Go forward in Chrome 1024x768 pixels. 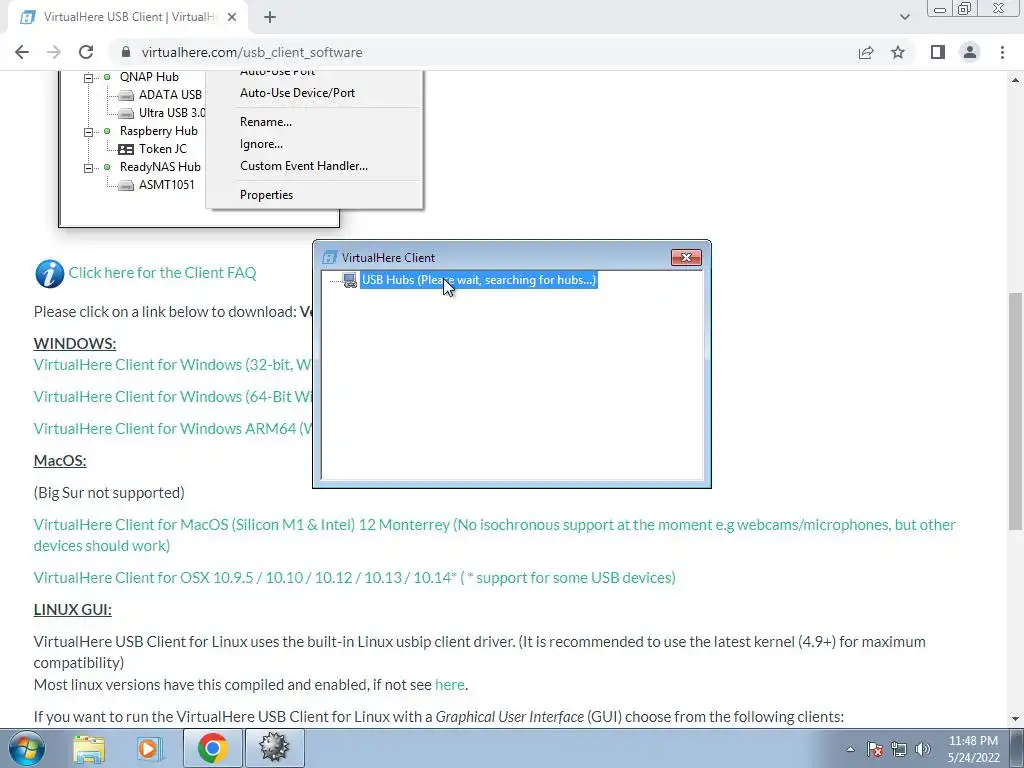point(54,52)
